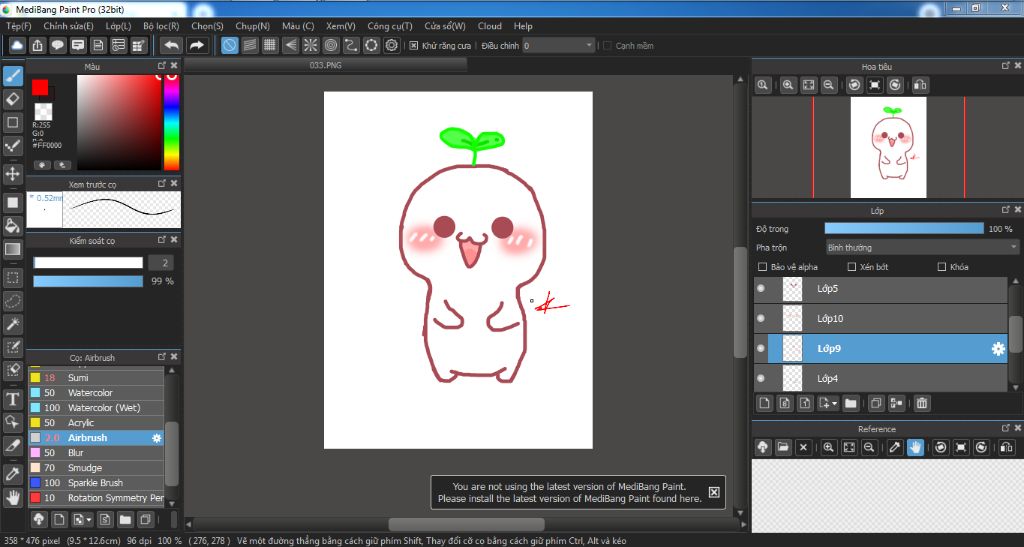This screenshot has height=547, width=1024.
Task: Select the Eyedropper tool
Action: point(12,474)
